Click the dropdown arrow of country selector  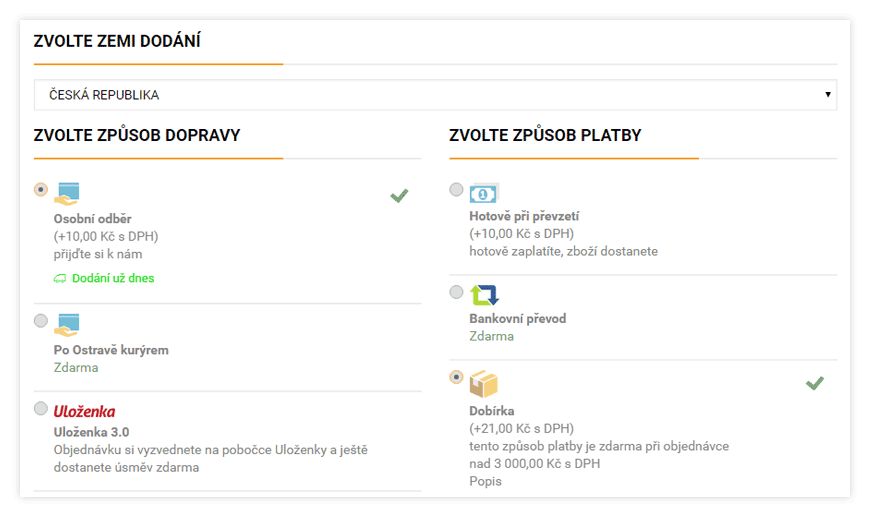pyautogui.click(x=827, y=95)
